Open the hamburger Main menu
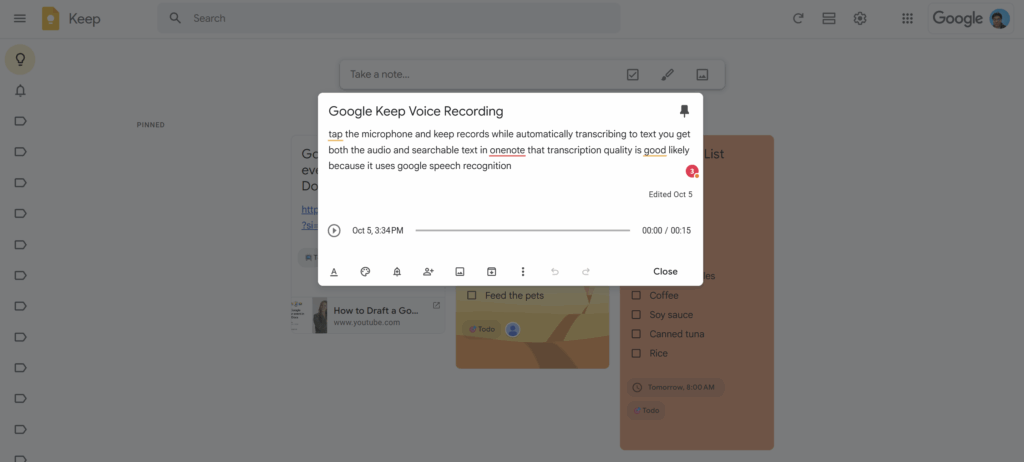 (x=20, y=18)
